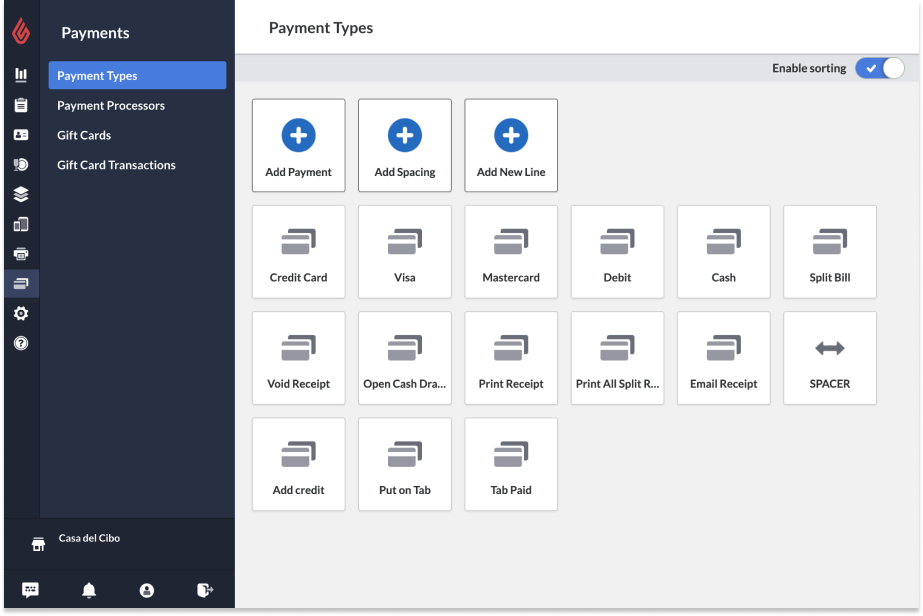Open the reports bar chart icon

coord(21,75)
